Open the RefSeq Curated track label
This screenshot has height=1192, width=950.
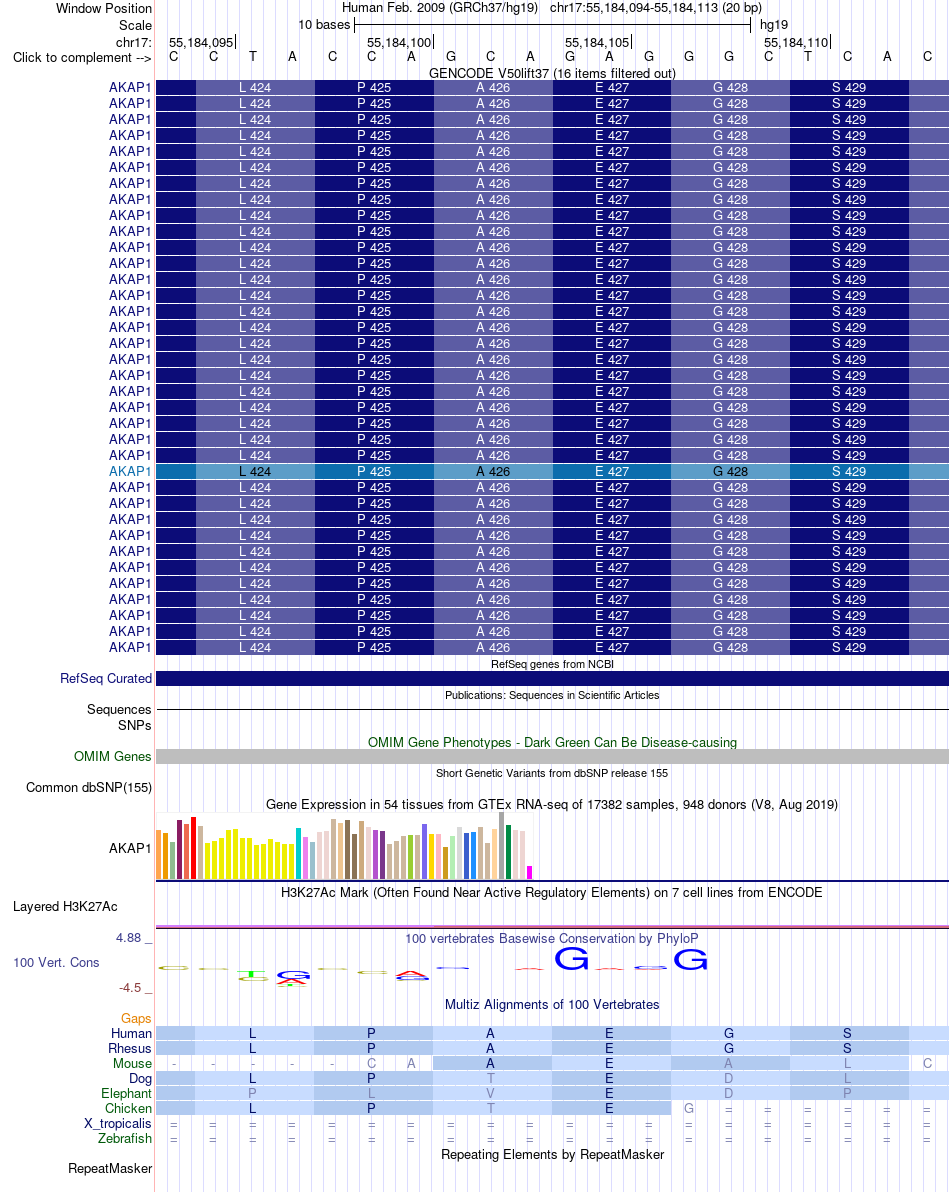106,678
